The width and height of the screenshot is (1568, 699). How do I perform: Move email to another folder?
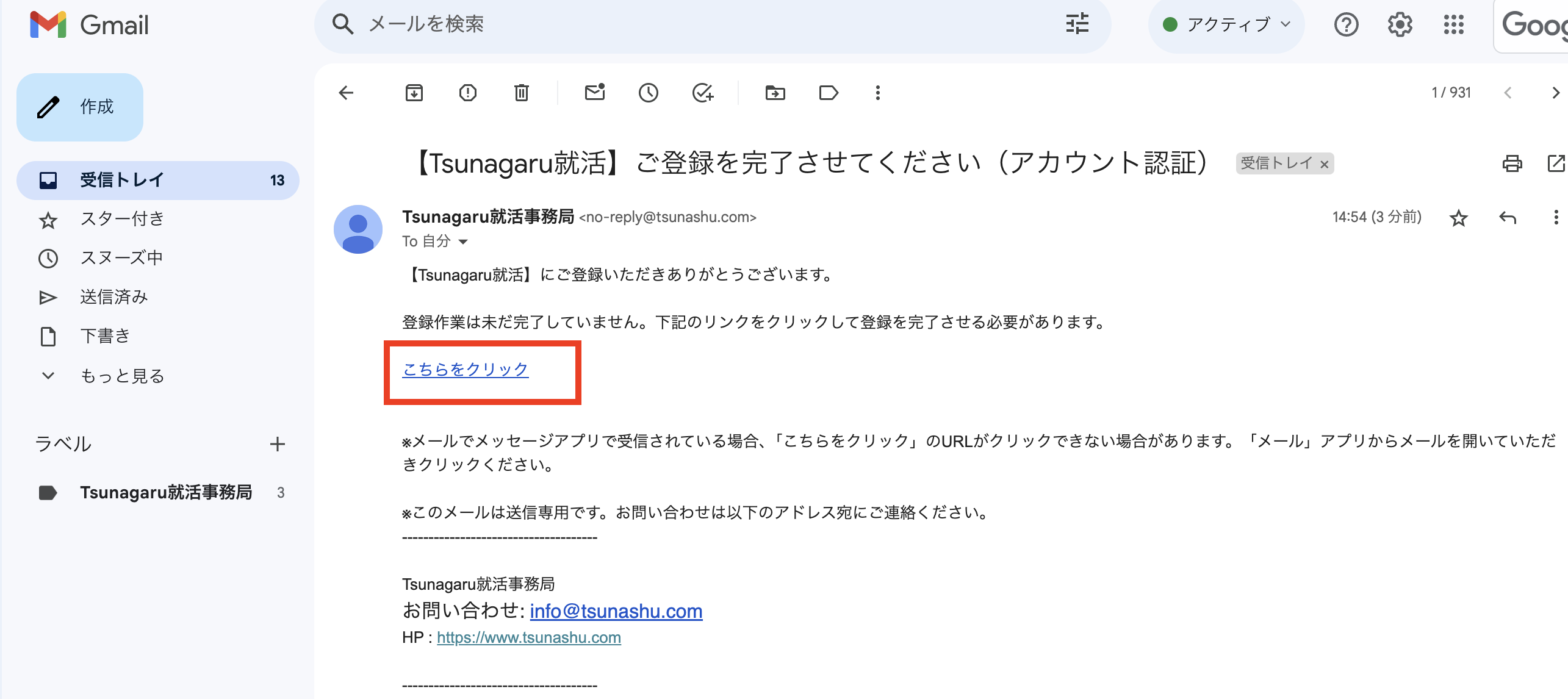coord(775,93)
